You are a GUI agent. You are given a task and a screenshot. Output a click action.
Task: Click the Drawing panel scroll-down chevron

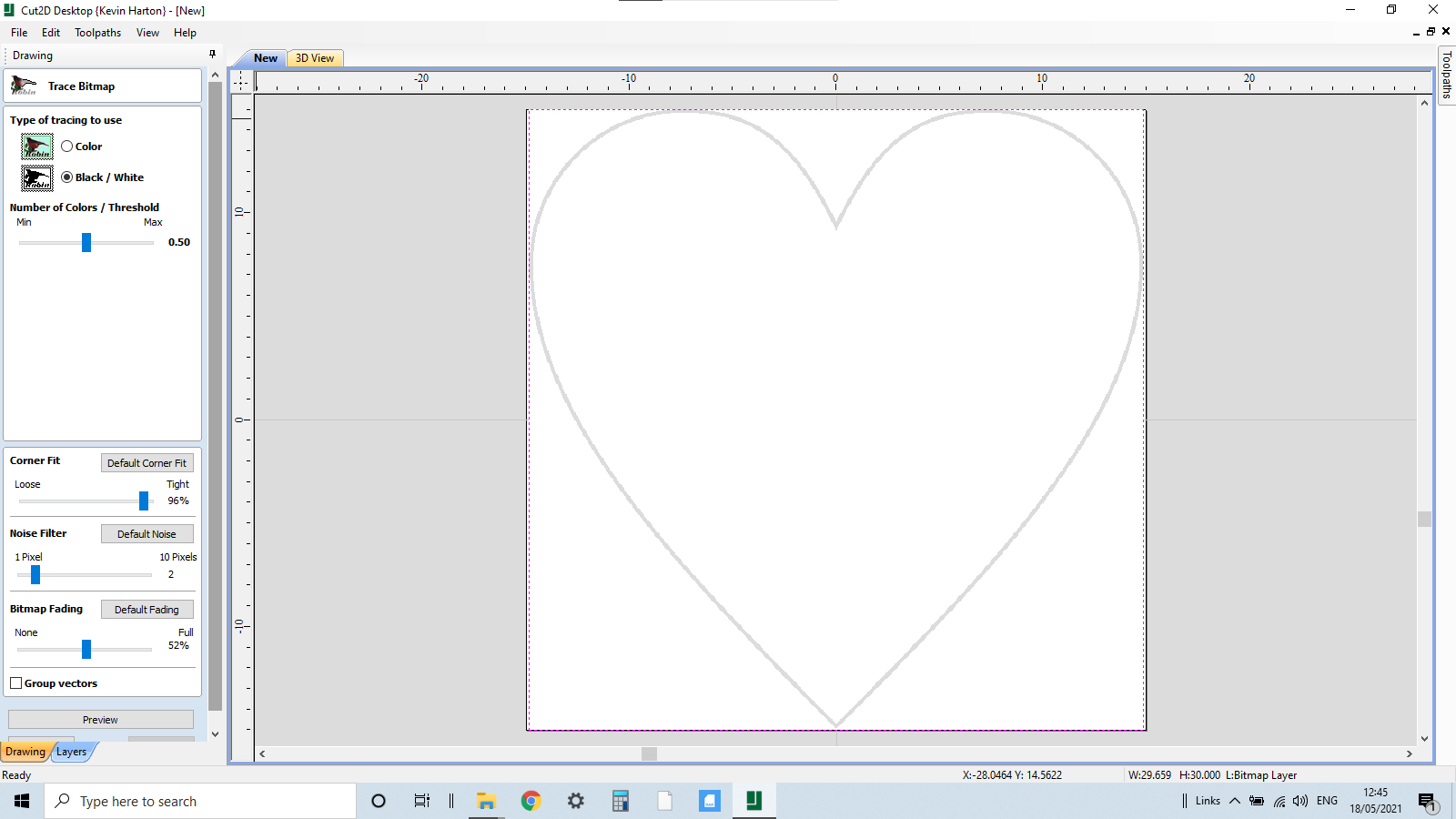coord(215,733)
